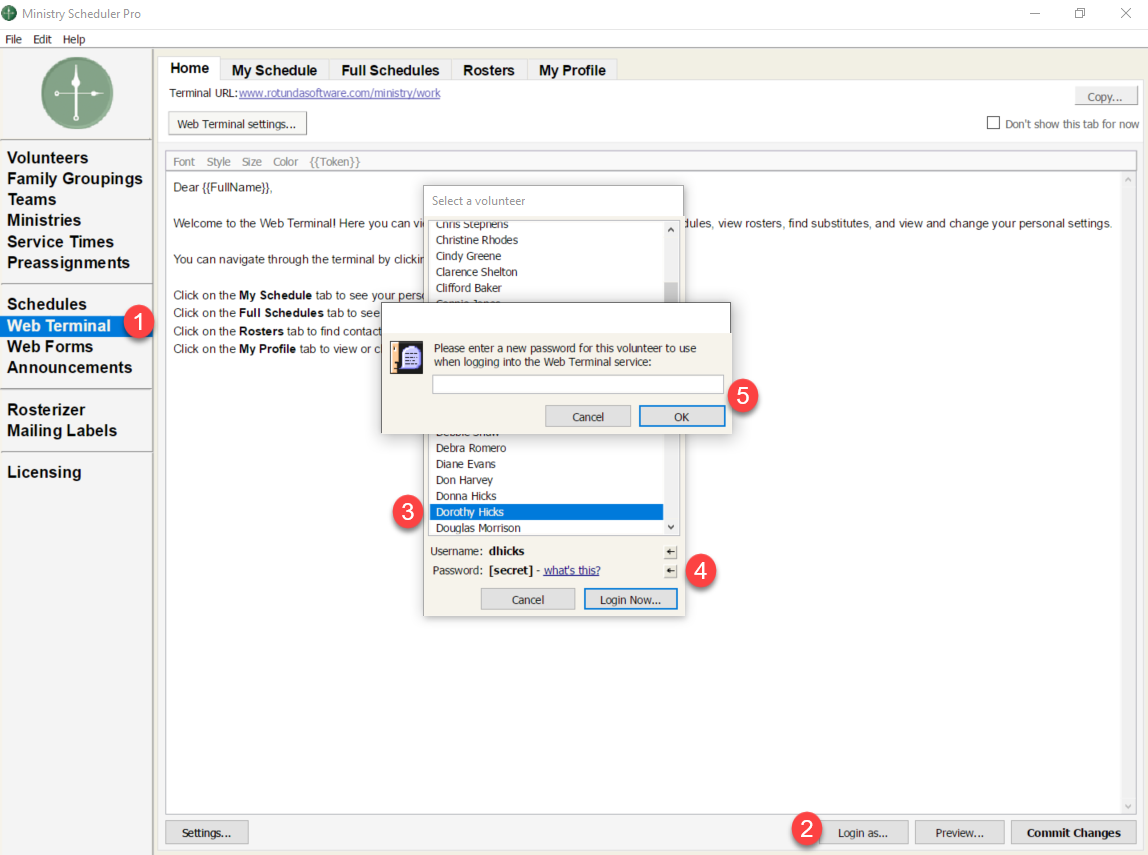Open the "what's this?" password link

coord(572,571)
